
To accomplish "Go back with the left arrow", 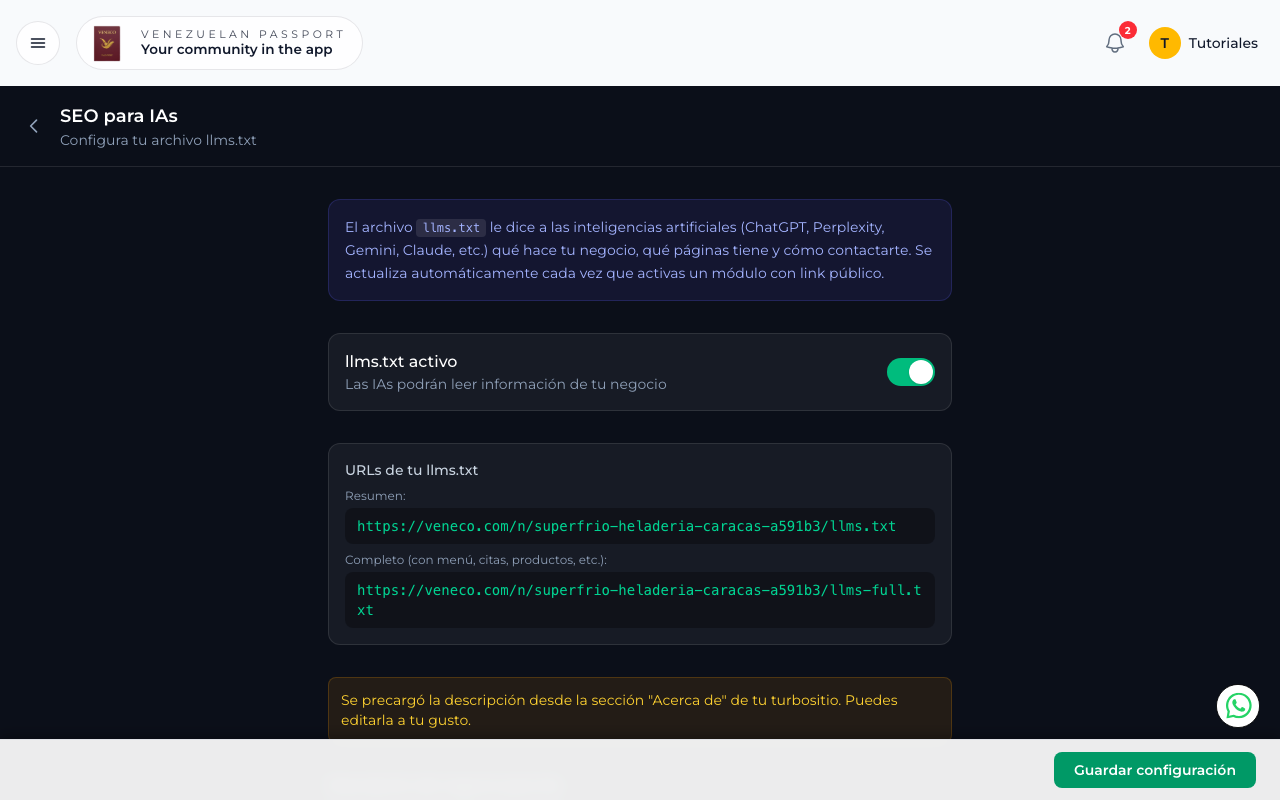I will tap(34, 126).
